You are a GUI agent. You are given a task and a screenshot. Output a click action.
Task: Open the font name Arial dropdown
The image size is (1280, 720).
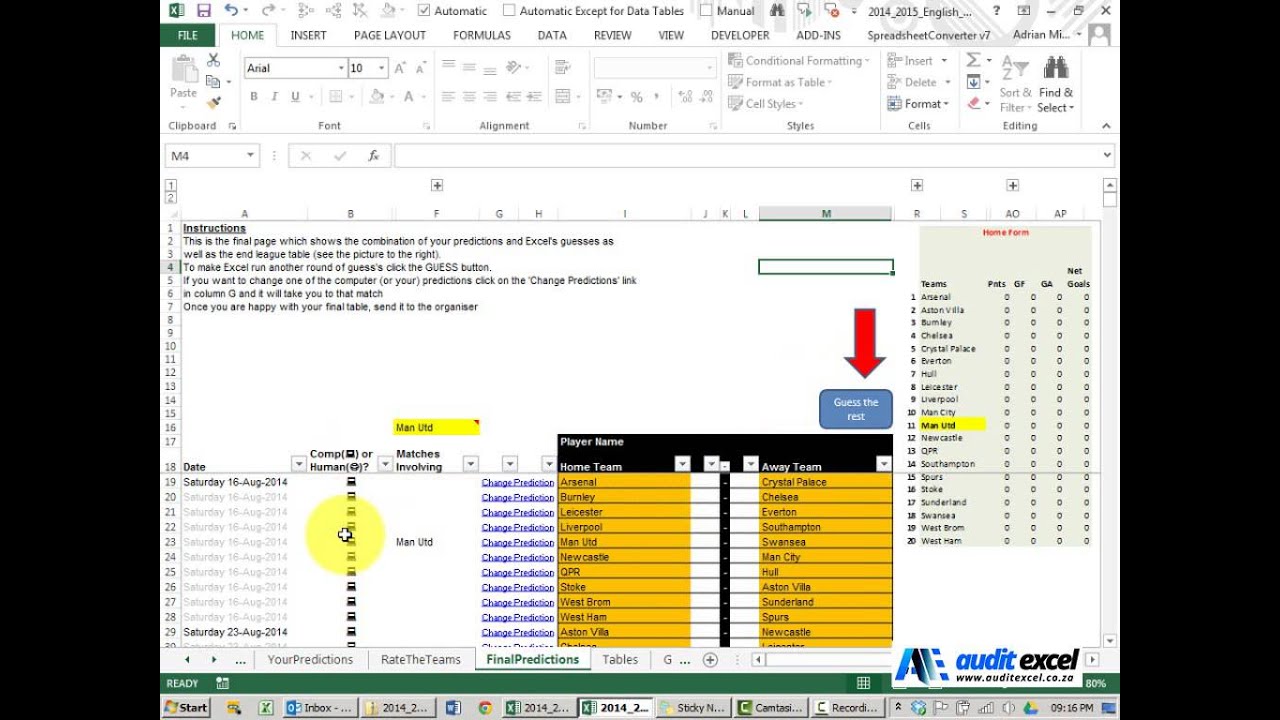[340, 68]
